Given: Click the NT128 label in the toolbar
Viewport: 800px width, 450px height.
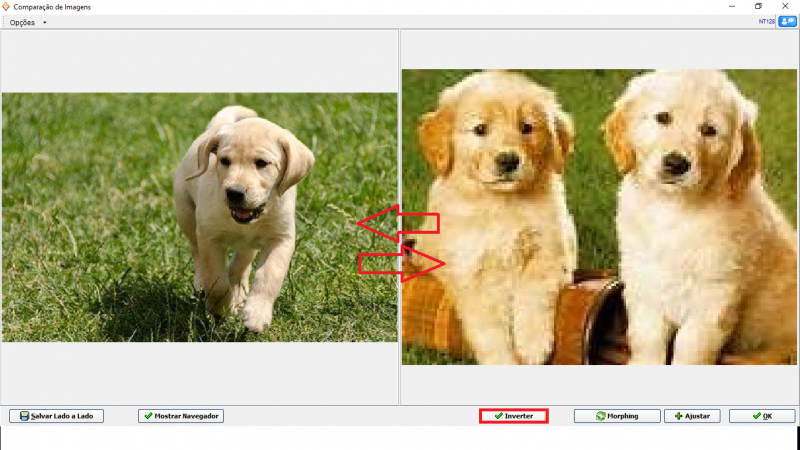Looking at the screenshot, I should click(766, 21).
